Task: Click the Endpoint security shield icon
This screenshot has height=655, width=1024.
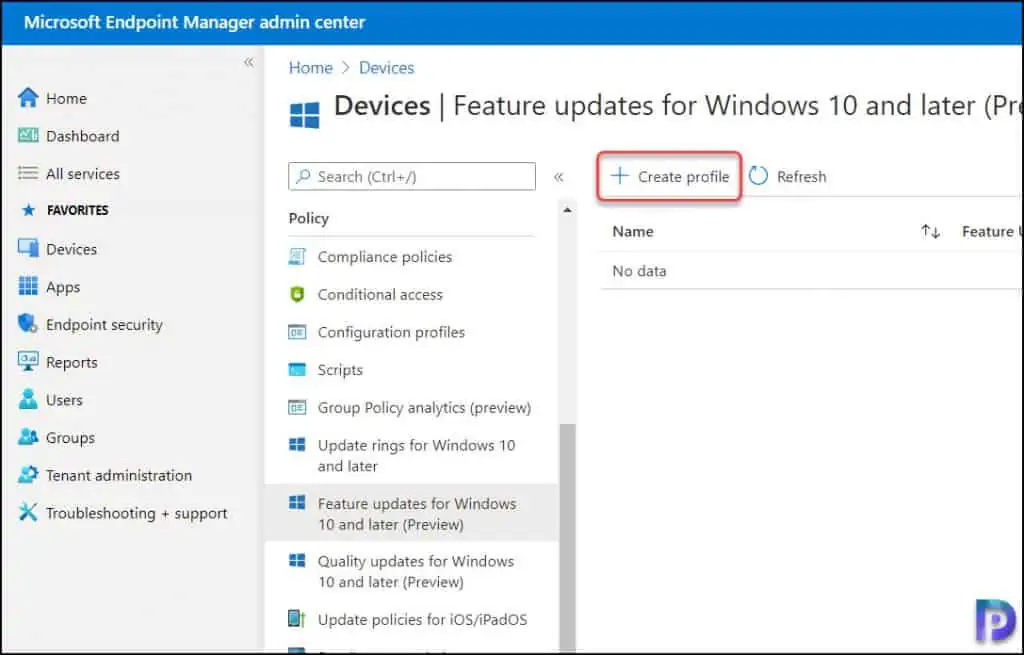Action: [28, 323]
